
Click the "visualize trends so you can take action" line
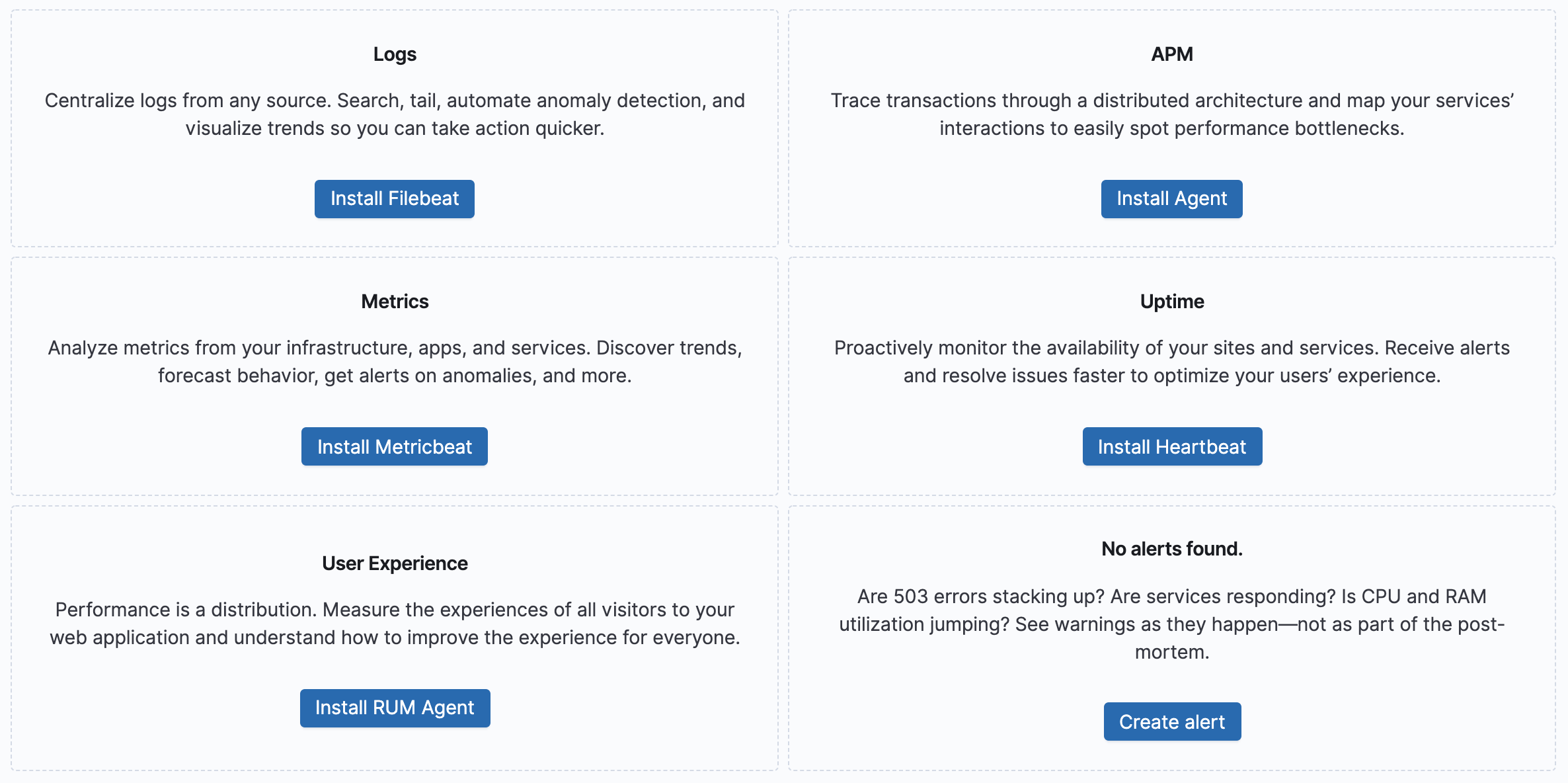(x=395, y=128)
